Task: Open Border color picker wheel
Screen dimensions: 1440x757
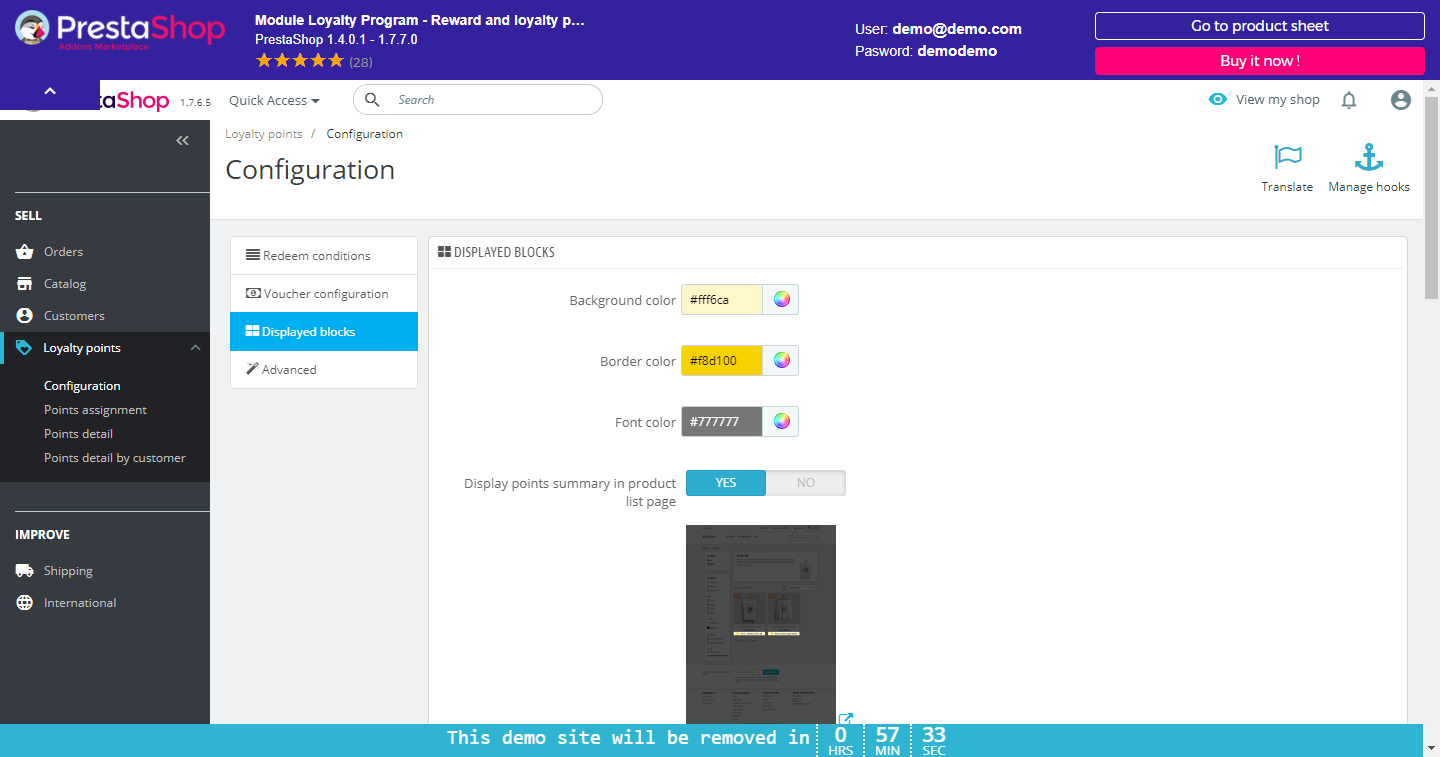Action: (781, 361)
